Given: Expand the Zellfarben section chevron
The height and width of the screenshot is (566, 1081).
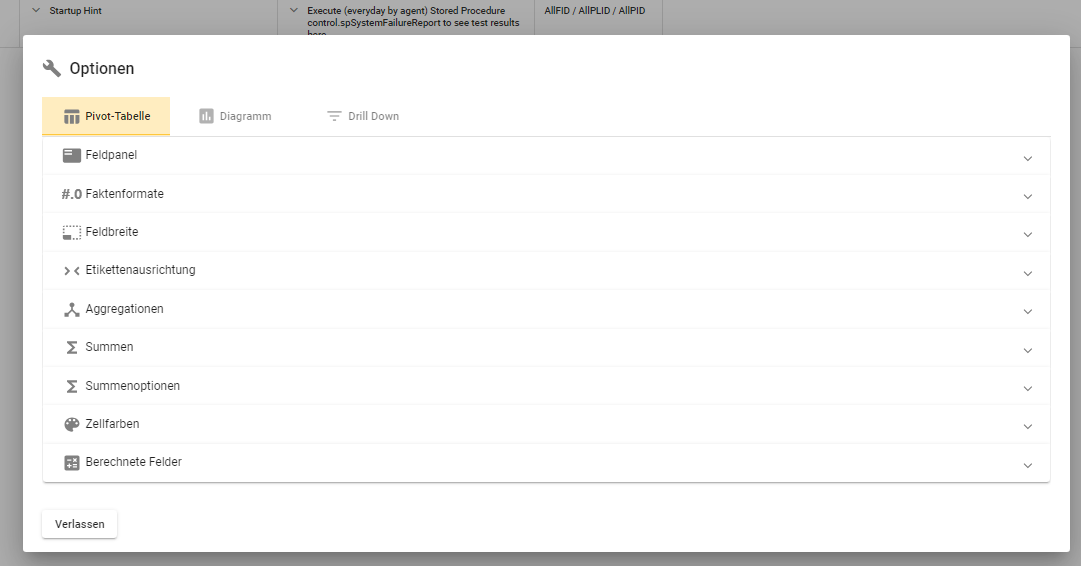Looking at the screenshot, I should [x=1027, y=427].
